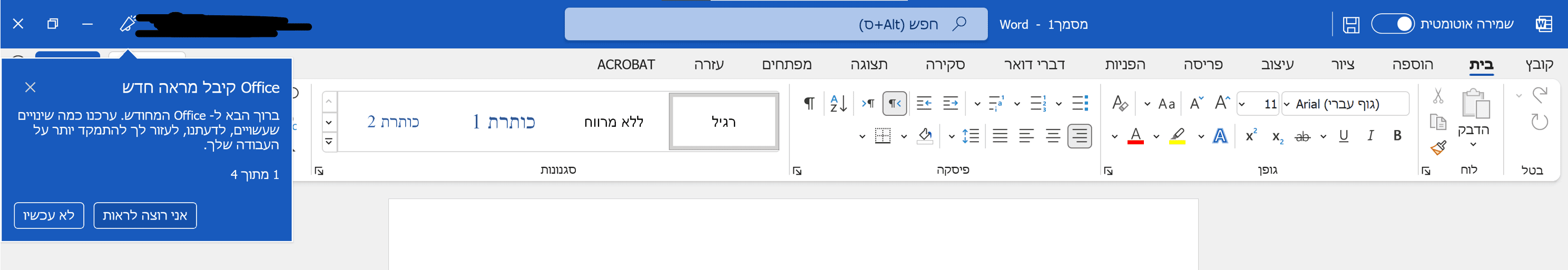
Task: Click the line spacing icon
Action: pos(971,136)
